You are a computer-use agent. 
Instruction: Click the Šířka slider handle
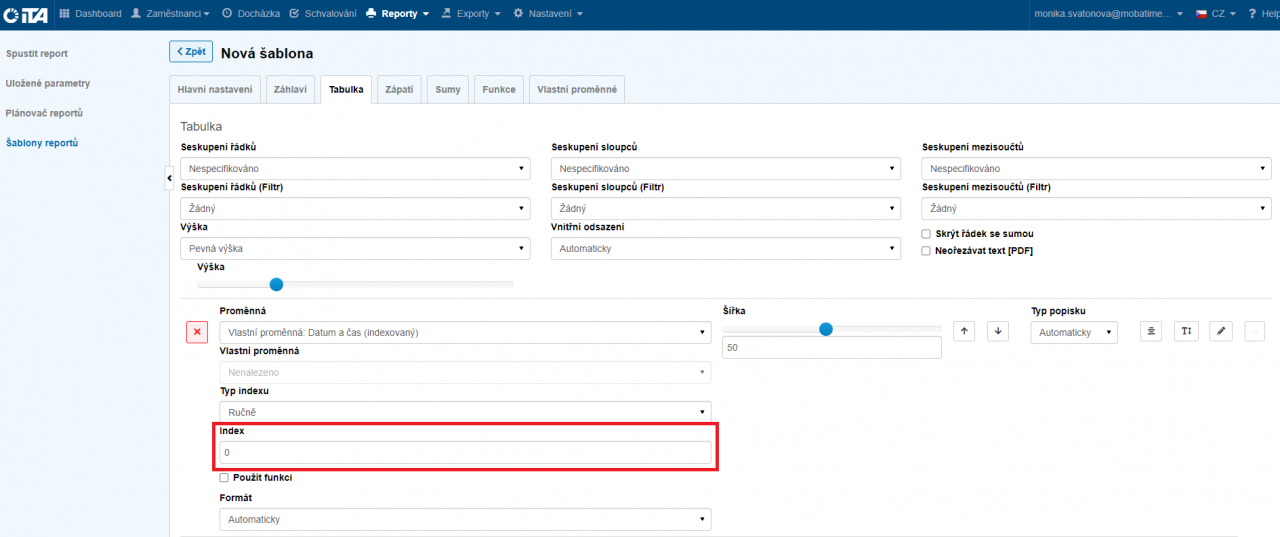(x=826, y=329)
